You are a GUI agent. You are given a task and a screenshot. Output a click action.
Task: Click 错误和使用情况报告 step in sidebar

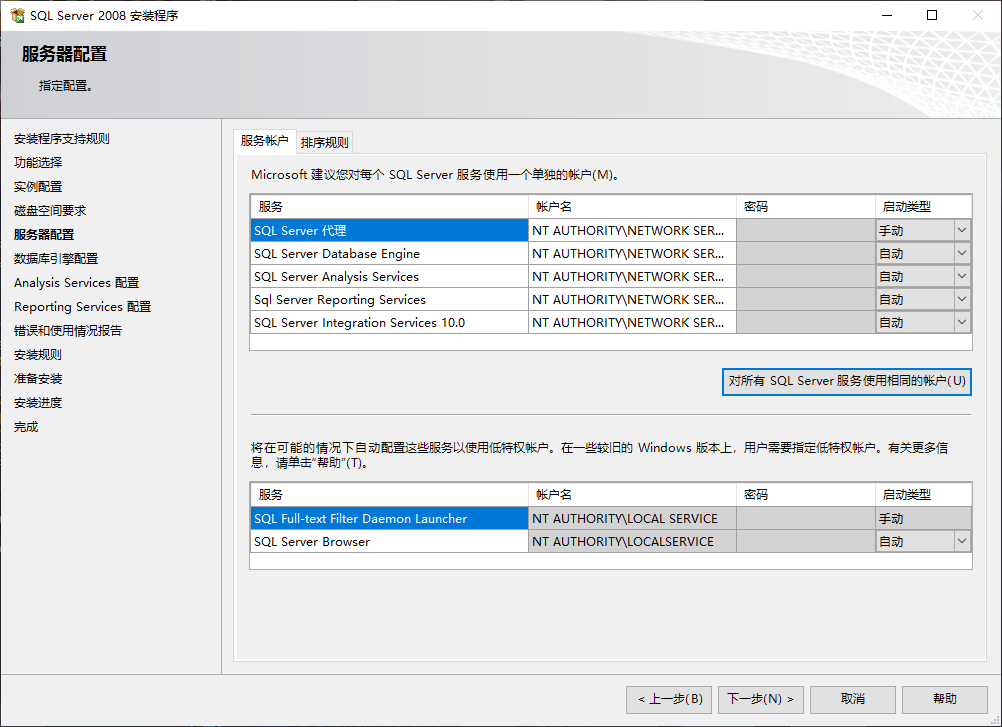pos(68,331)
